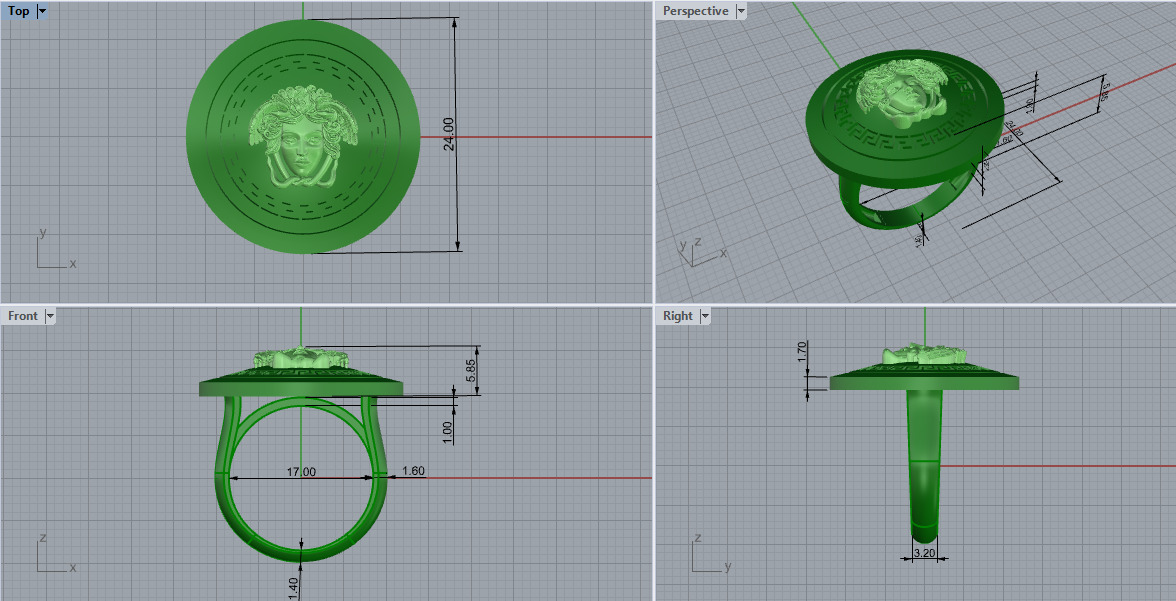The width and height of the screenshot is (1176, 601).
Task: Select the 1.00 dimension in Front view
Action: click(x=448, y=431)
